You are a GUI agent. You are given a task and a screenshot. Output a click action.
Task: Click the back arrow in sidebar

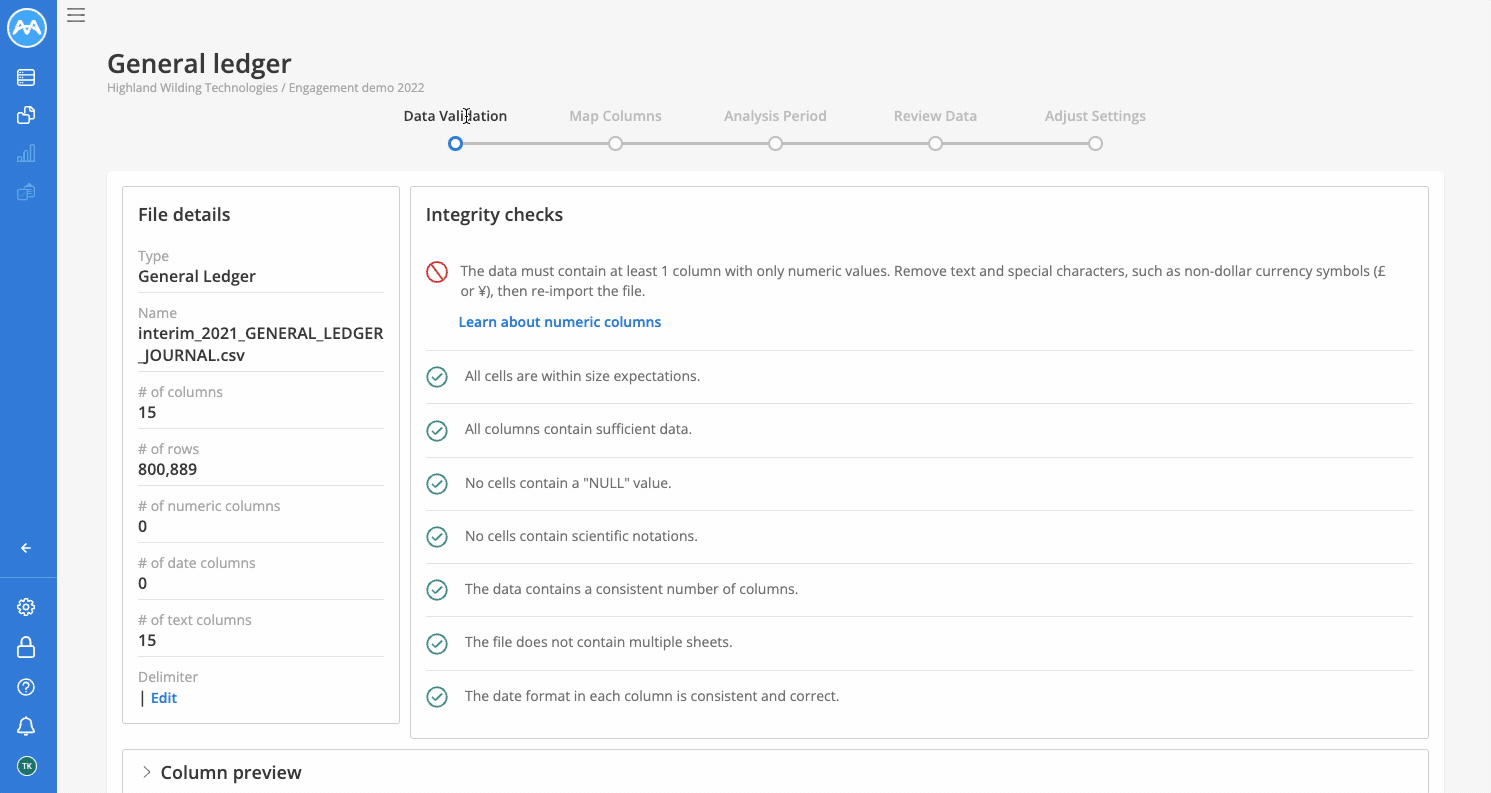point(27,548)
